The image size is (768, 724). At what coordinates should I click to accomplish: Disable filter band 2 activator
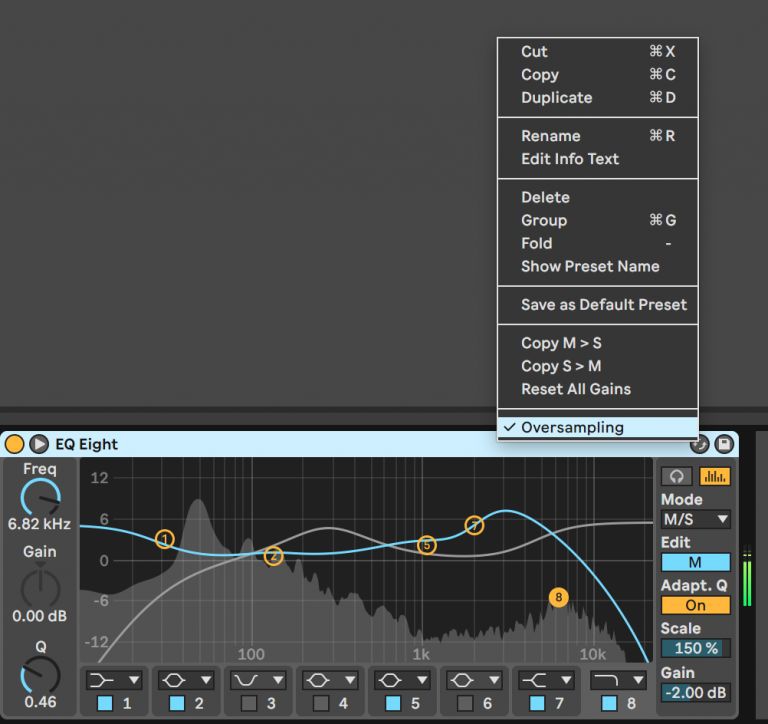tap(177, 703)
